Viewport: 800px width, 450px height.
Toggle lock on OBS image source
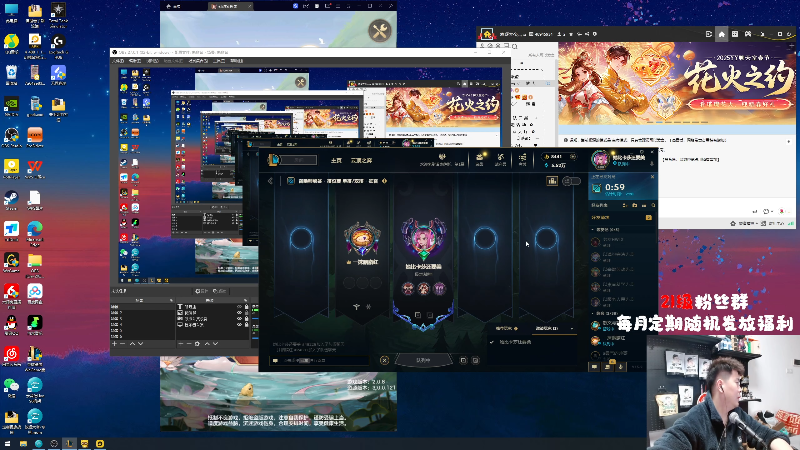[246, 313]
